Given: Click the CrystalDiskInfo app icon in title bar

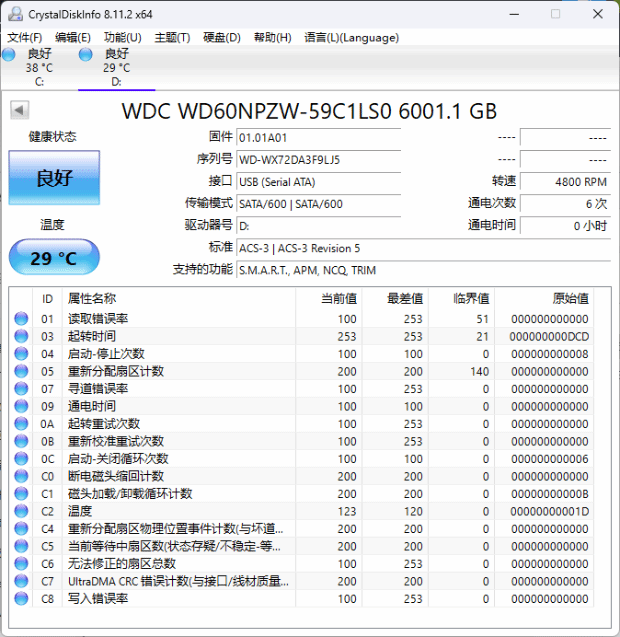Looking at the screenshot, I should point(15,14).
